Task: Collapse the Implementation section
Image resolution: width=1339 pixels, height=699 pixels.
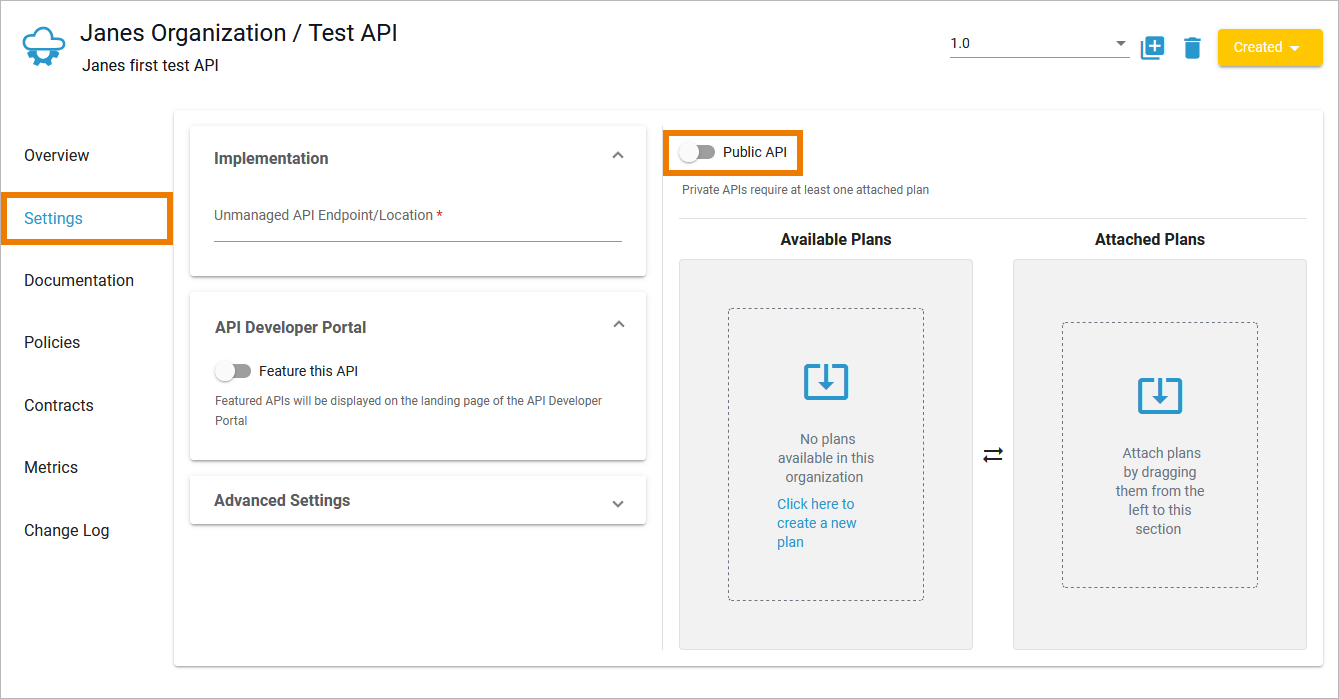Action: click(x=618, y=156)
